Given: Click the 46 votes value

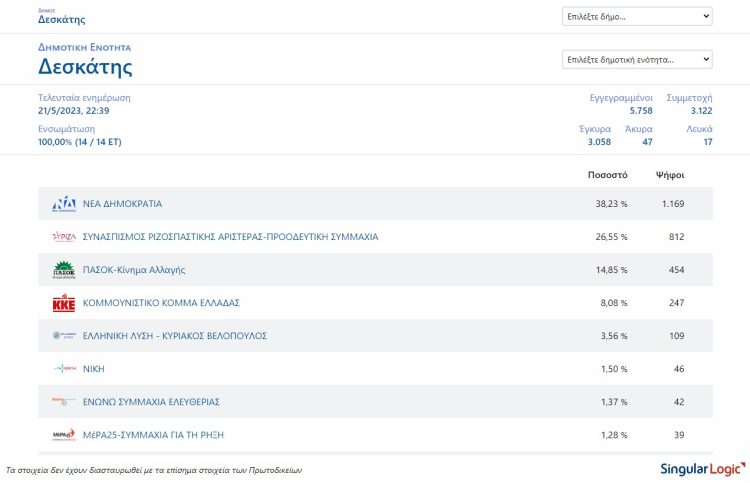Looking at the screenshot, I should tap(679, 369).
